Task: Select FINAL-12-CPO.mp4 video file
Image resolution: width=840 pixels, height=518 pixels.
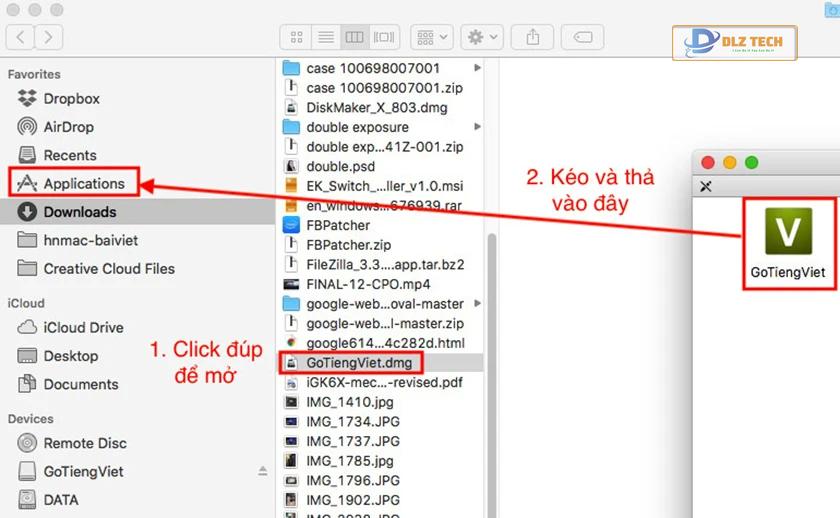Action: coord(381,284)
